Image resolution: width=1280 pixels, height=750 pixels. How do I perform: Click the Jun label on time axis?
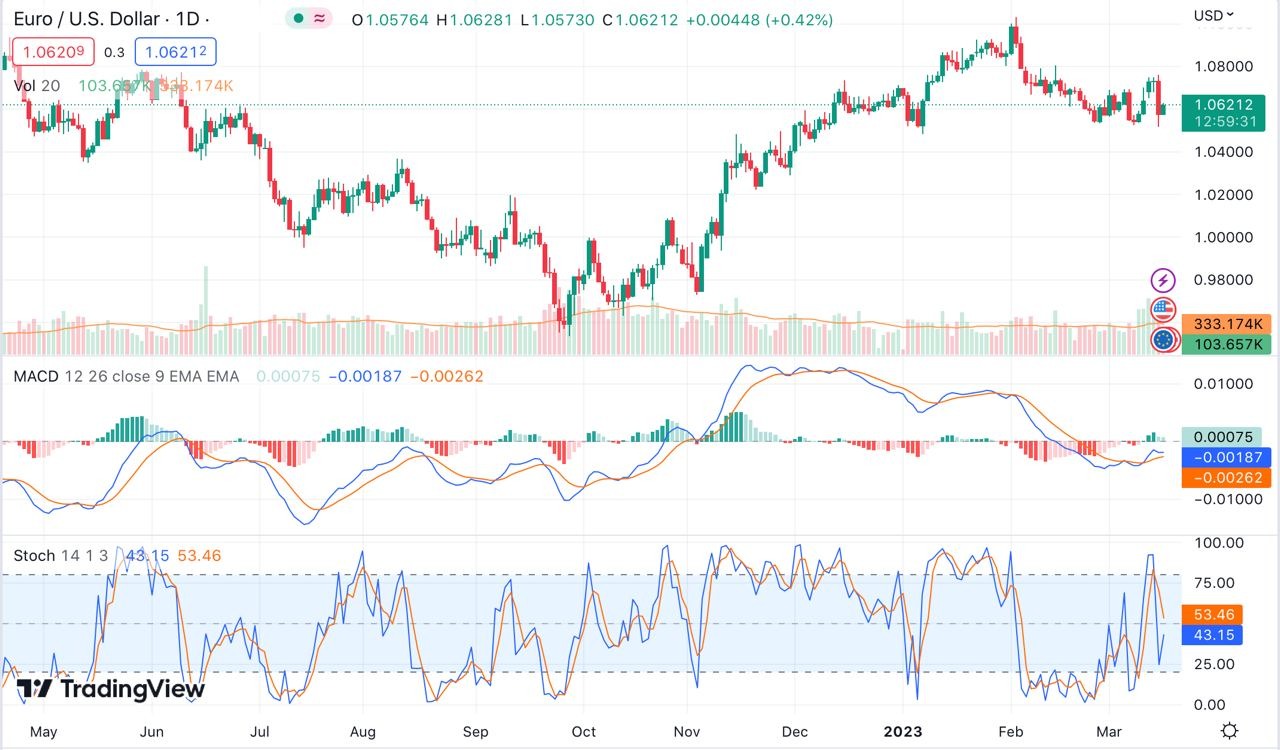[151, 732]
